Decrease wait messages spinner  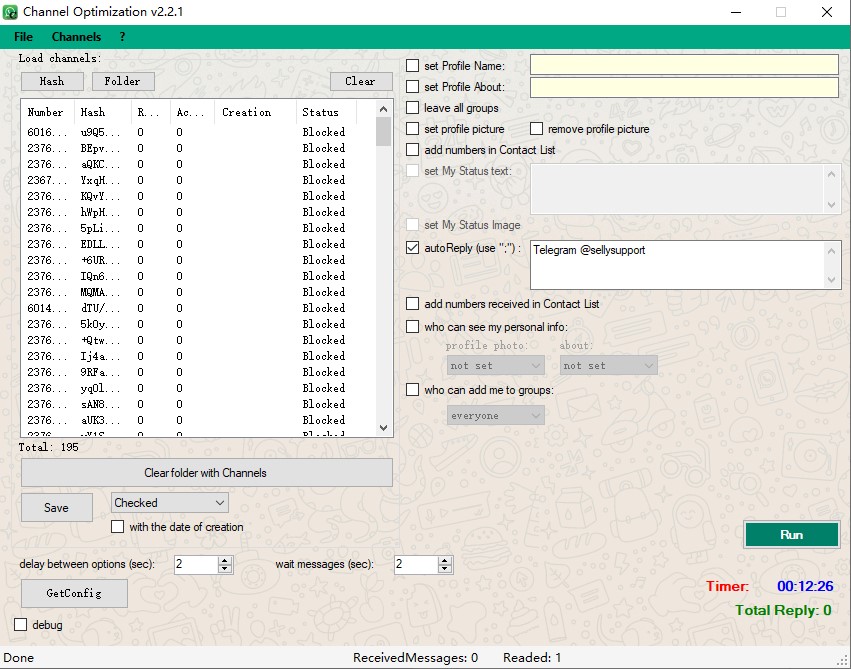[x=445, y=569]
